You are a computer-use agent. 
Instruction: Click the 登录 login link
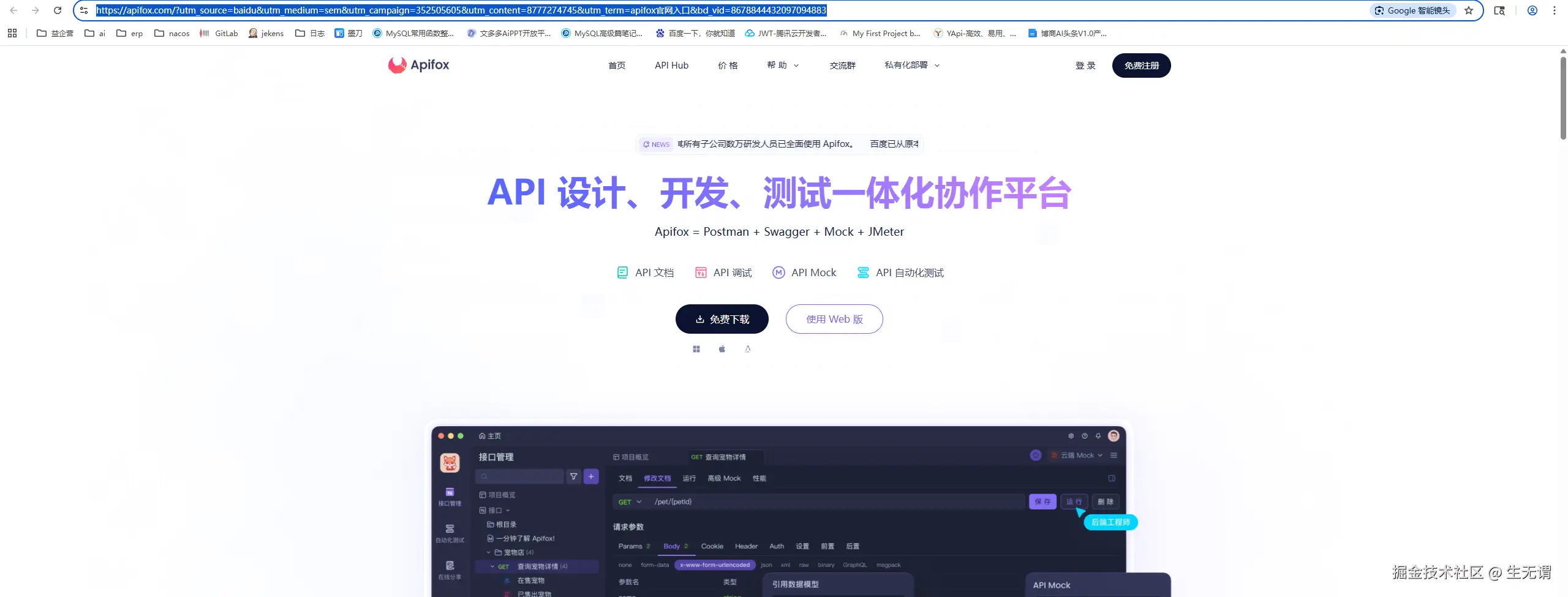[1085, 66]
